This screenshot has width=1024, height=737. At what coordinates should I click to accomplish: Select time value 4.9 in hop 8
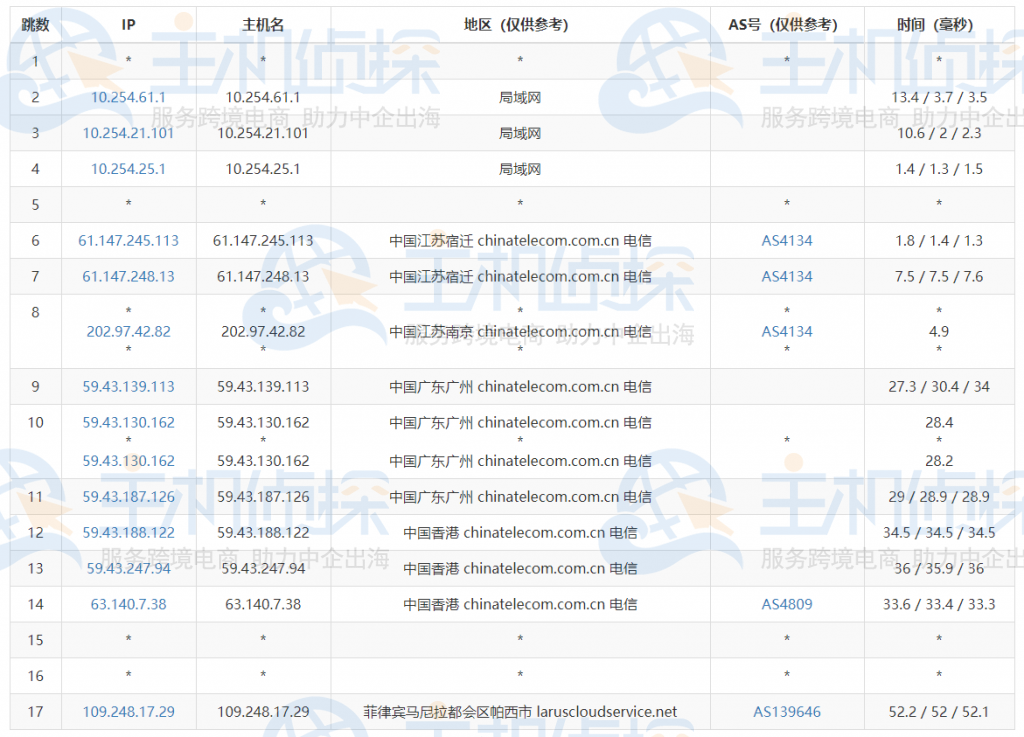pos(939,332)
